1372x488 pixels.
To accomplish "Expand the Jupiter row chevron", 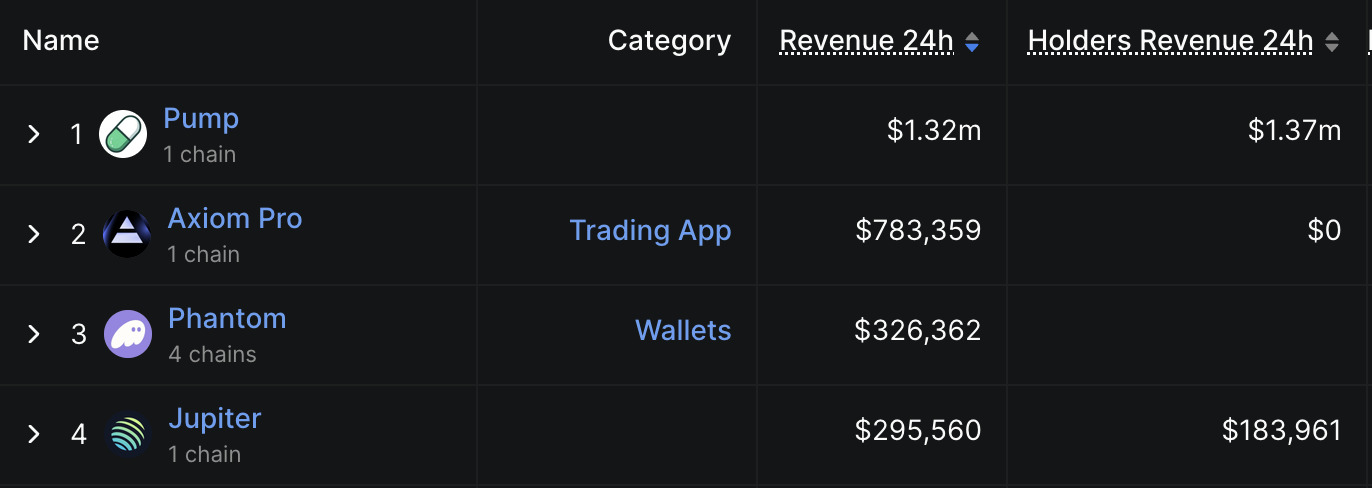I will point(34,434).
